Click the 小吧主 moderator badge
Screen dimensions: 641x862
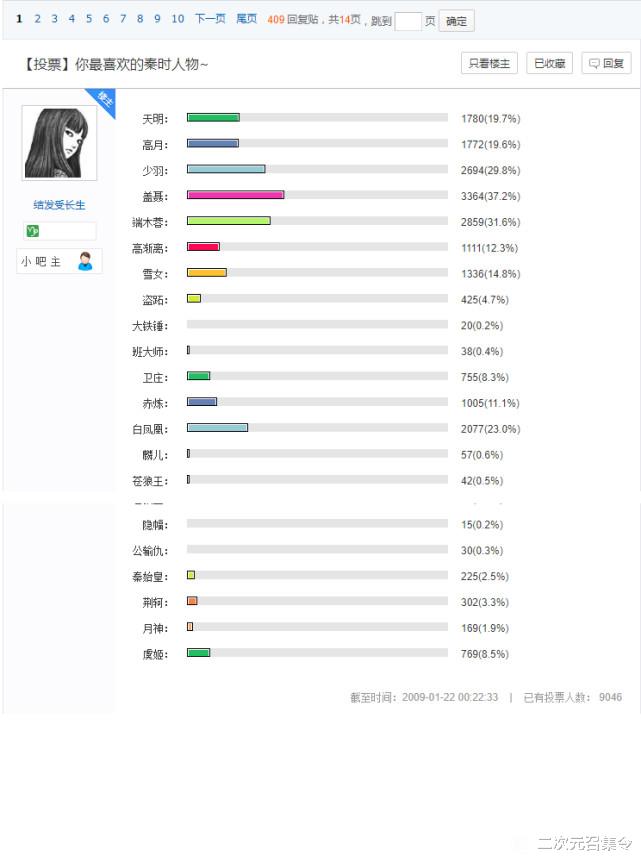[44, 260]
